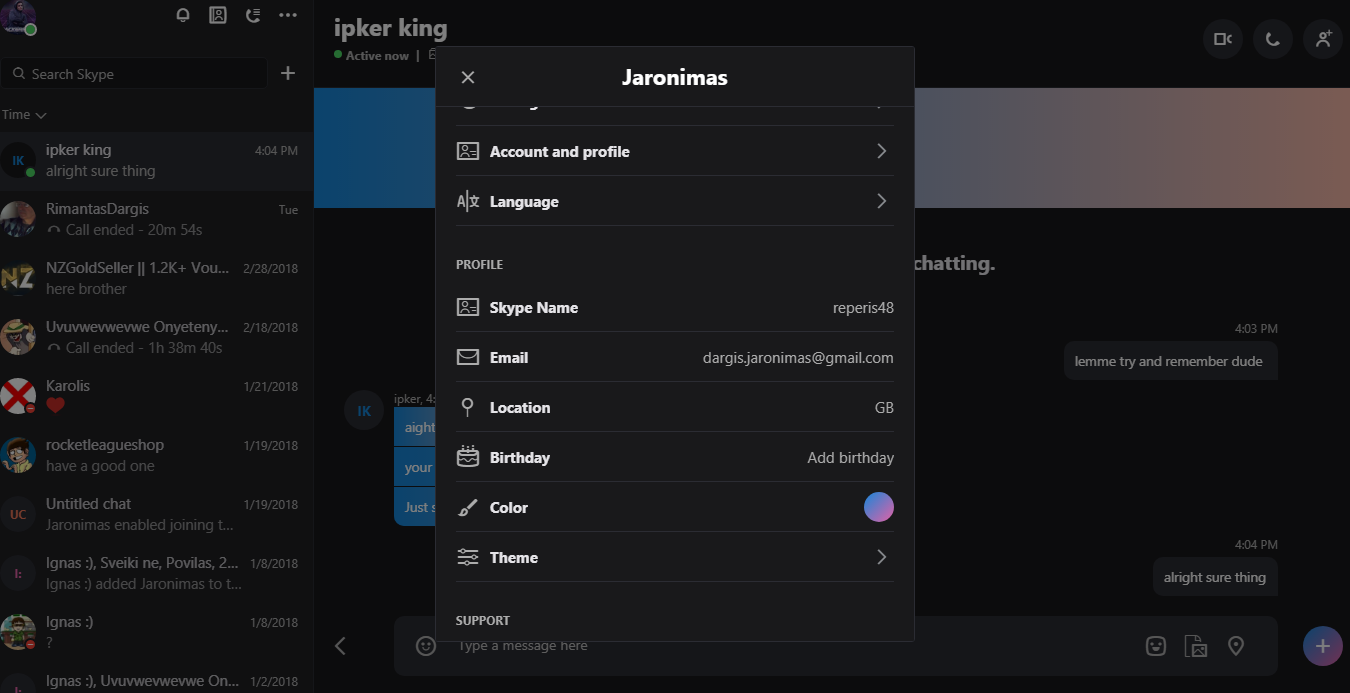
Task: Click the Language row chevron arrow
Action: [882, 201]
